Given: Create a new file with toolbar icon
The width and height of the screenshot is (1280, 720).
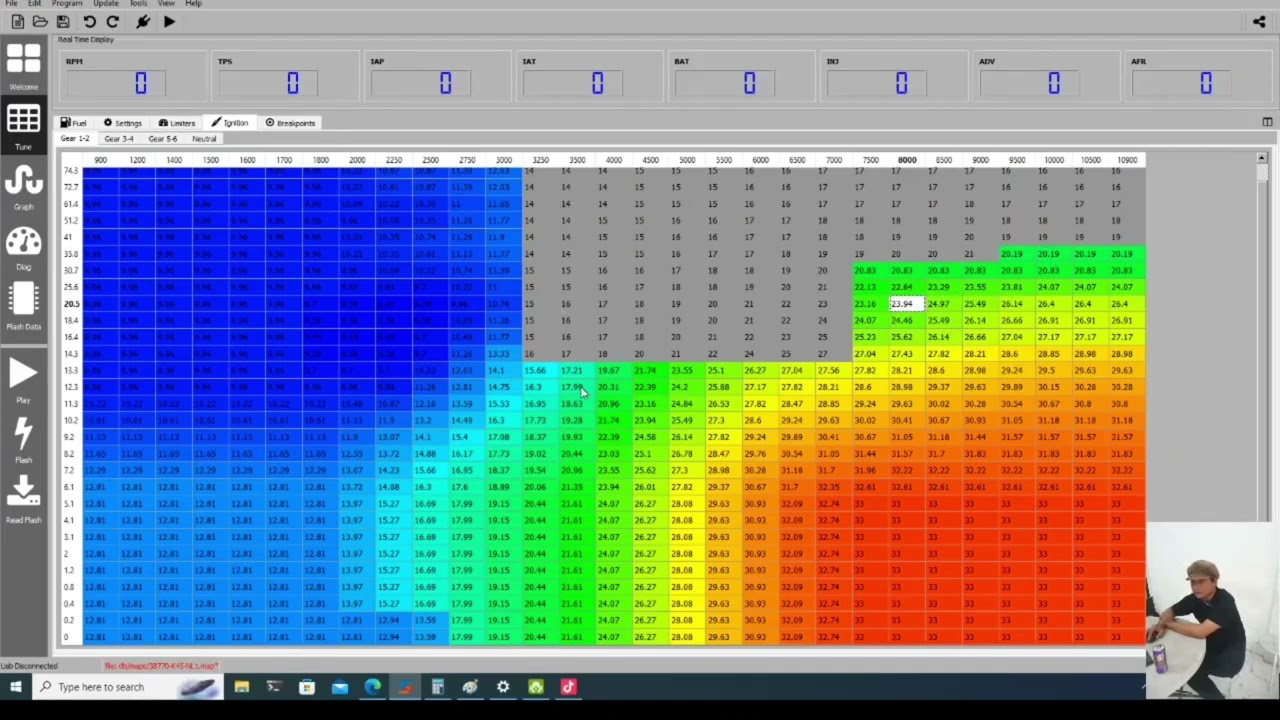Looking at the screenshot, I should click(x=17, y=21).
